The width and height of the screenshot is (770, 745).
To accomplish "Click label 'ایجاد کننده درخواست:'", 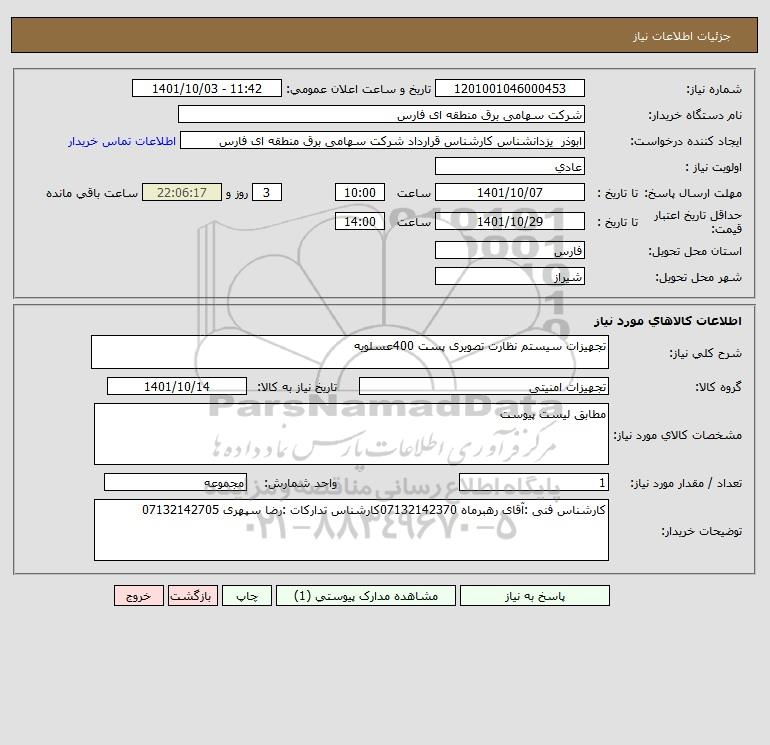I will click(x=686, y=141).
